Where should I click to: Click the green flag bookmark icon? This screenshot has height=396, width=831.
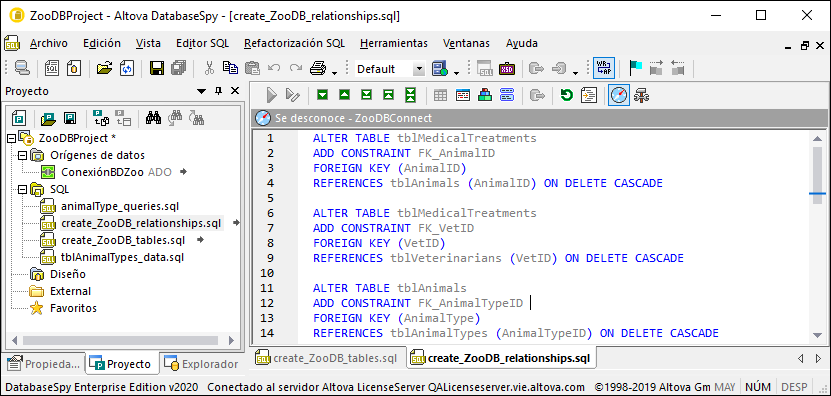pyautogui.click(x=635, y=68)
